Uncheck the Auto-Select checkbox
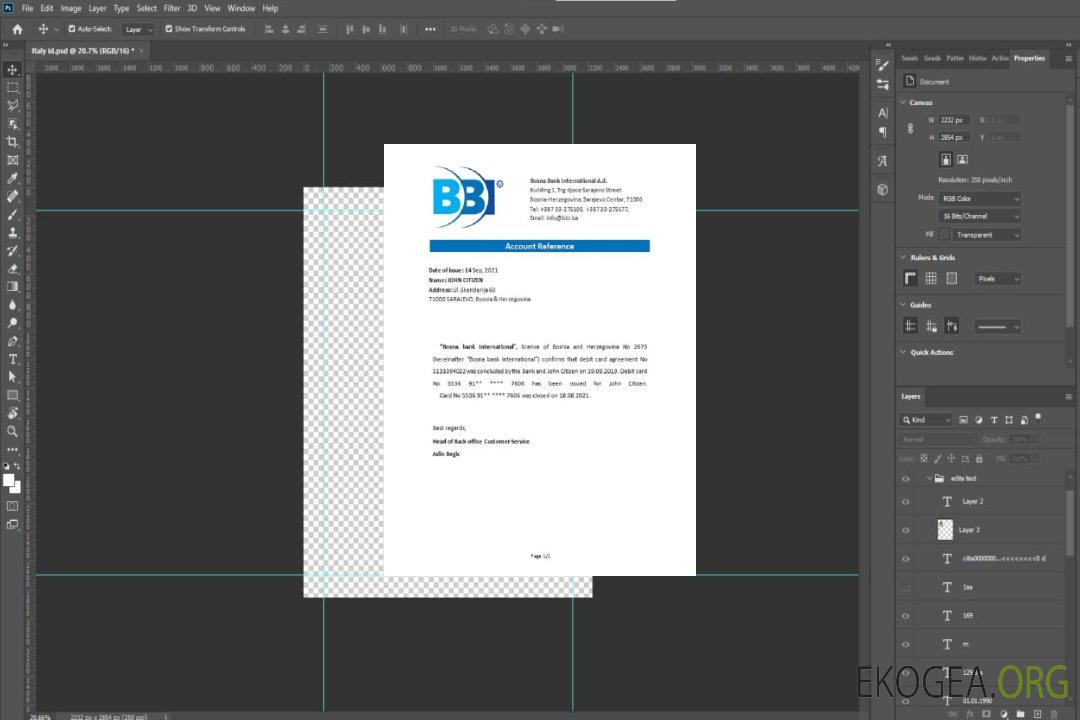This screenshot has height=720, width=1080. 72,29
